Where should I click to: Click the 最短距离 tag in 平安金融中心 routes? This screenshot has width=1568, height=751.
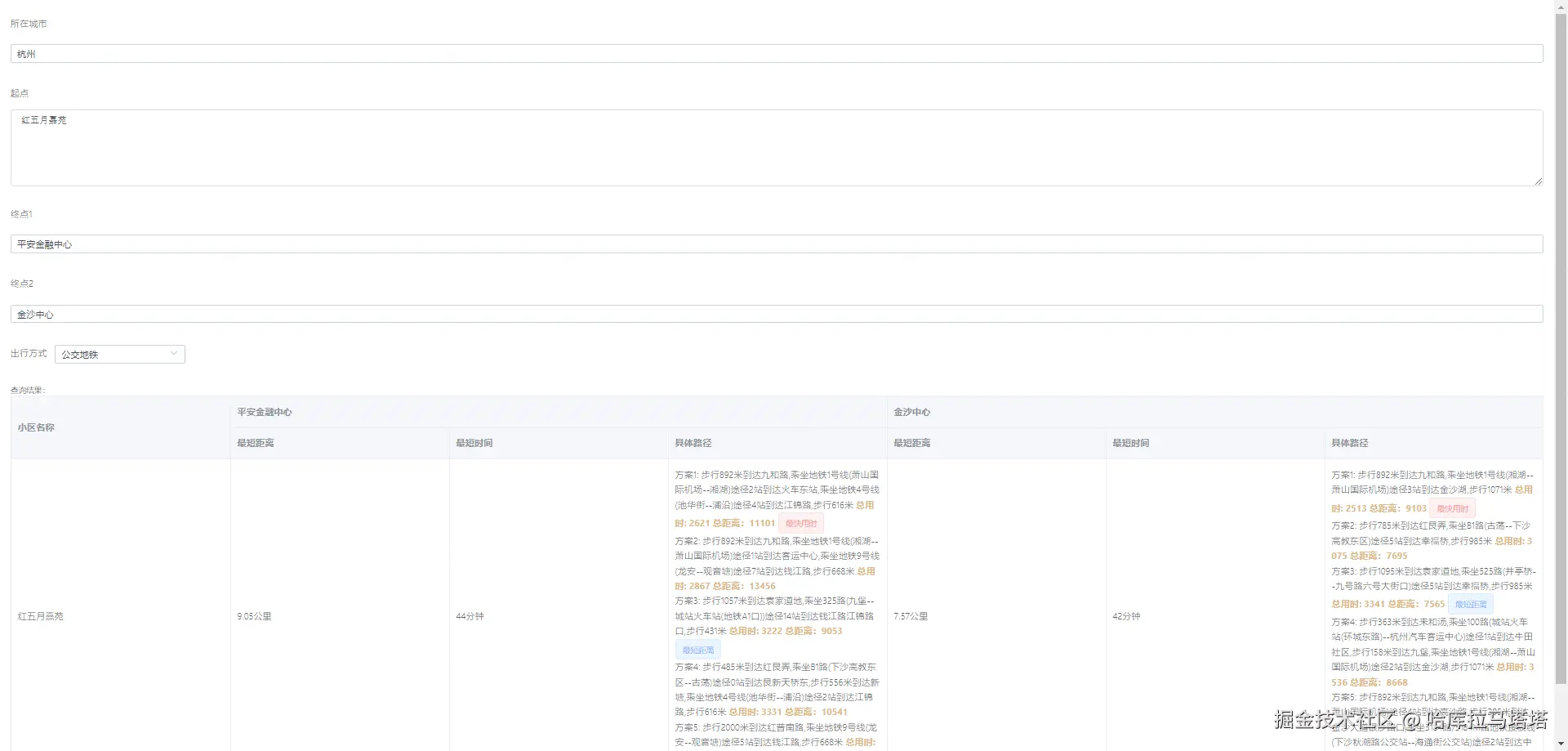(698, 650)
